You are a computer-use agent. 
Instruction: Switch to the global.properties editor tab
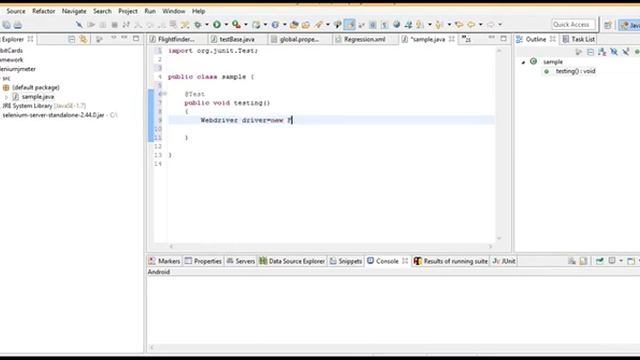[299, 39]
